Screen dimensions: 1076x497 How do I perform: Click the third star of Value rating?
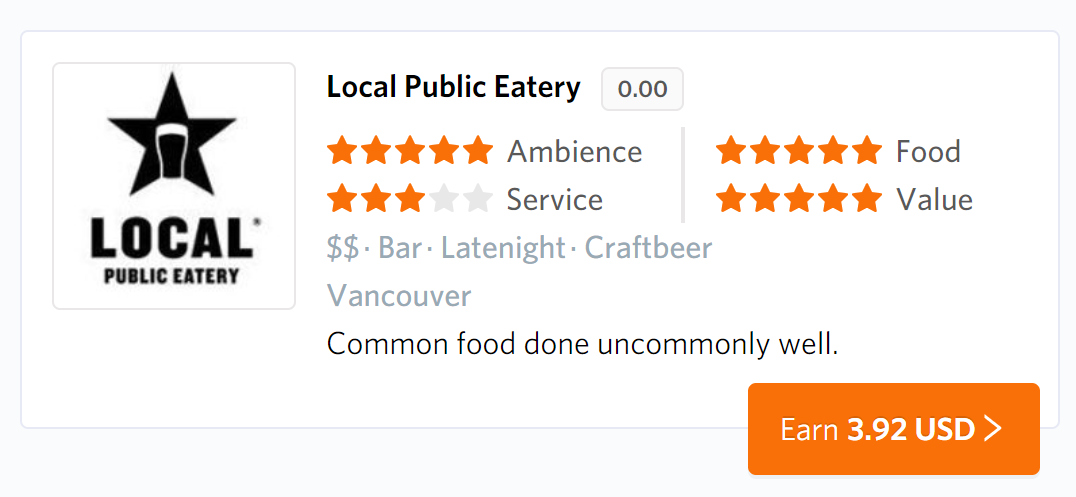click(x=799, y=199)
